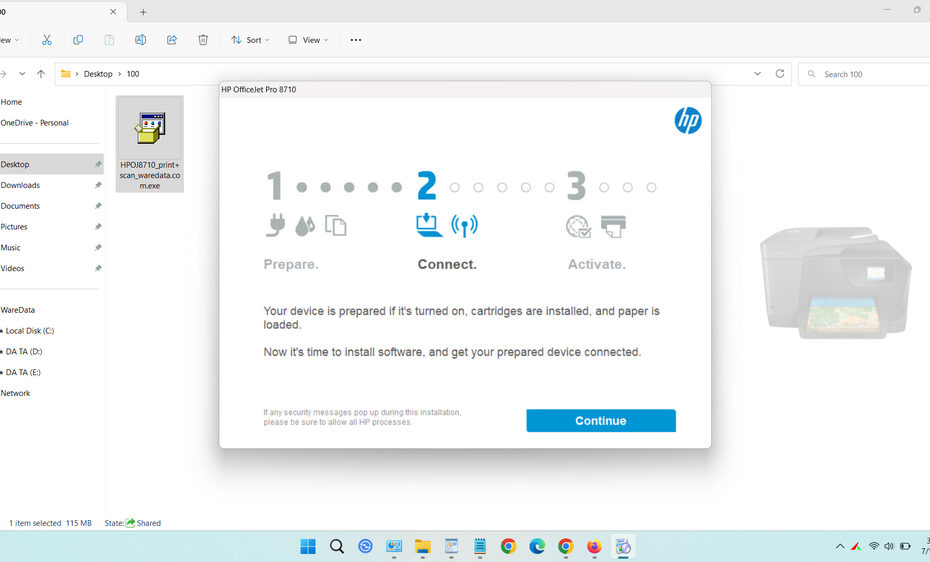The width and height of the screenshot is (930, 562).
Task: Click the '1 item selected 115 MB' status text
Action: 50,523
